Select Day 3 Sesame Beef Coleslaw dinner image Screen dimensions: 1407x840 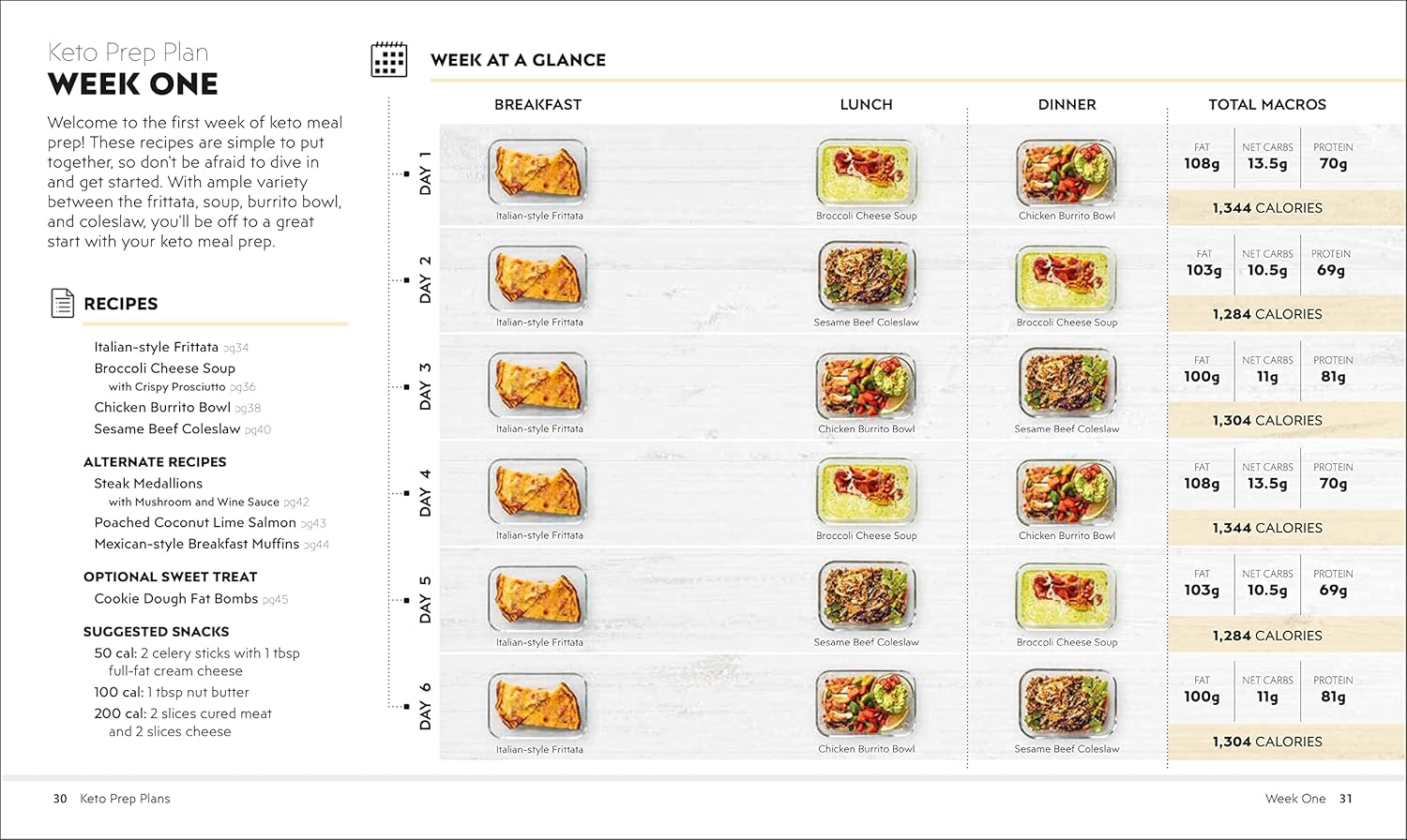(x=1067, y=384)
